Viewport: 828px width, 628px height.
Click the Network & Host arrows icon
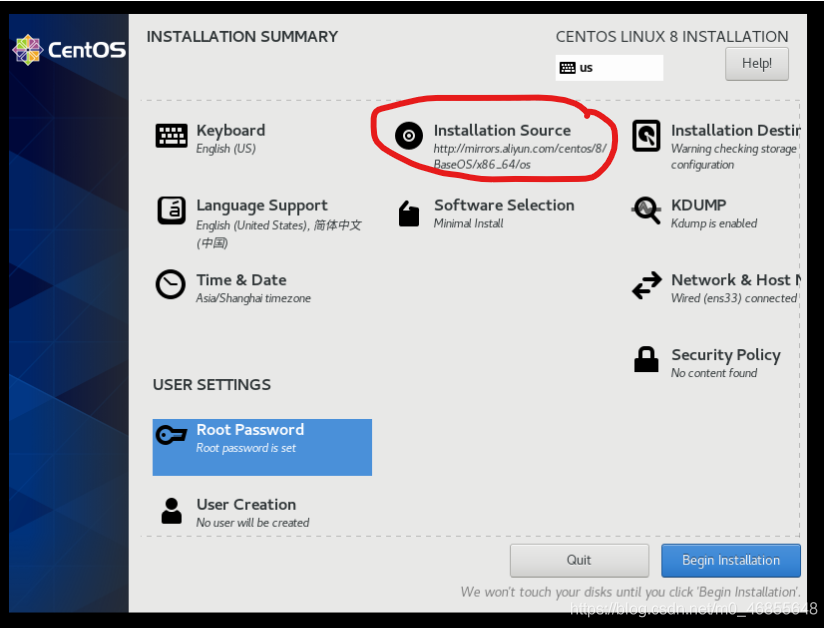coord(646,285)
